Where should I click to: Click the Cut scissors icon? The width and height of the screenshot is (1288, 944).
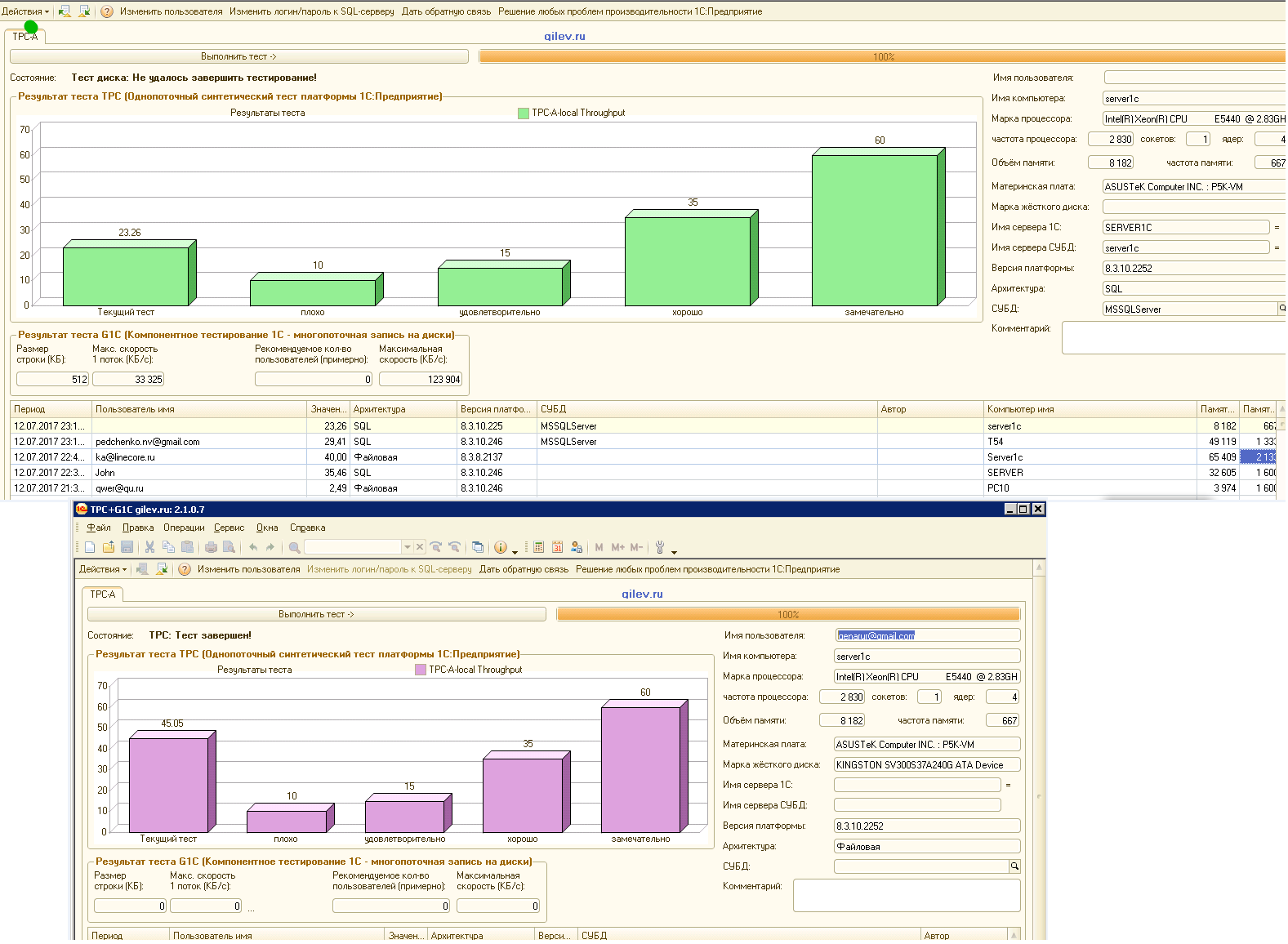(149, 547)
